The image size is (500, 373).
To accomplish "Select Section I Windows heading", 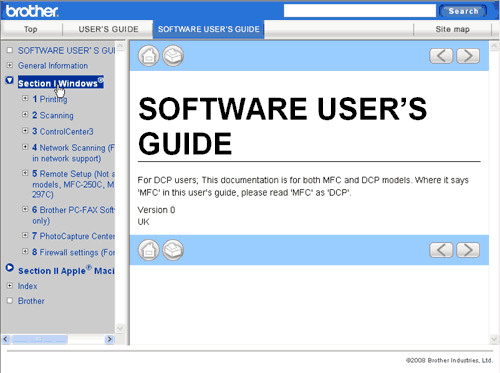I will pyautogui.click(x=61, y=83).
